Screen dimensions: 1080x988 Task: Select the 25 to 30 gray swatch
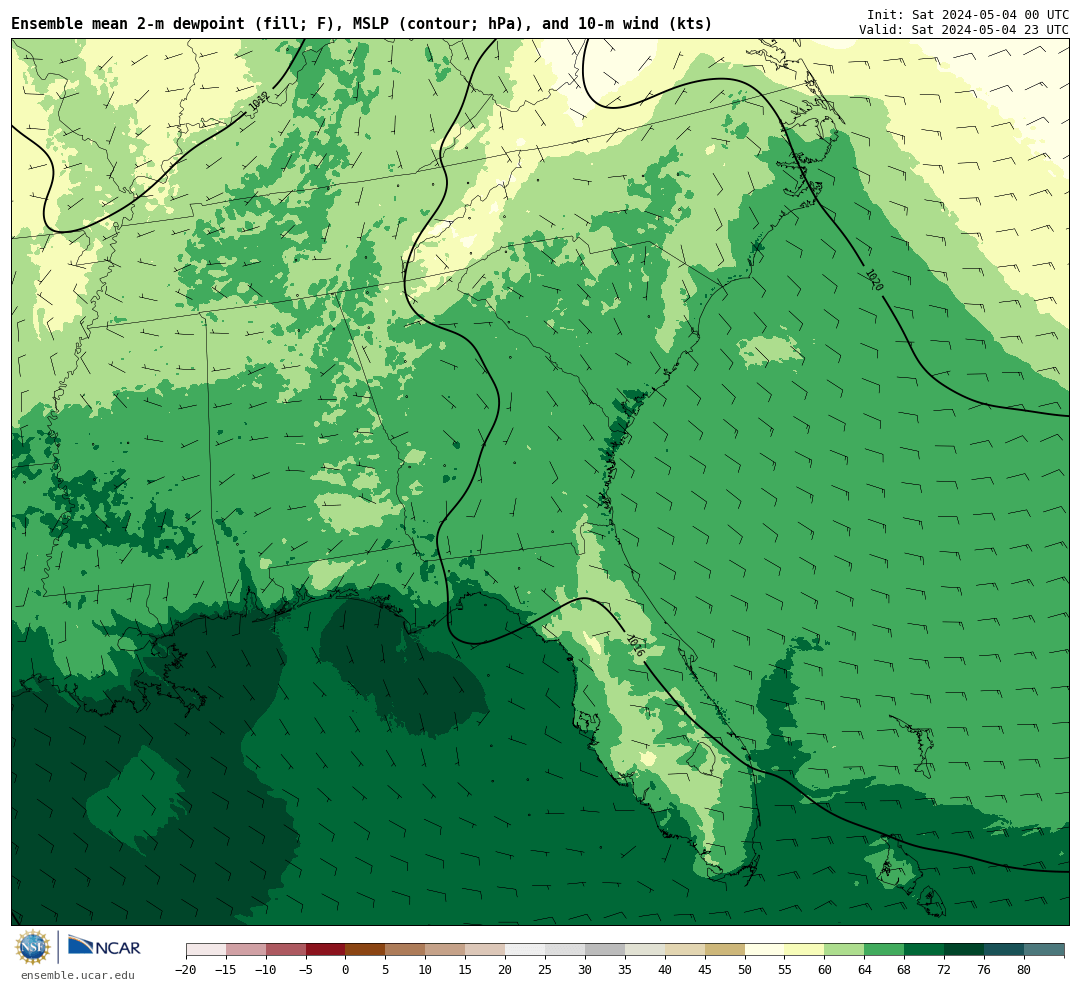tap(565, 950)
